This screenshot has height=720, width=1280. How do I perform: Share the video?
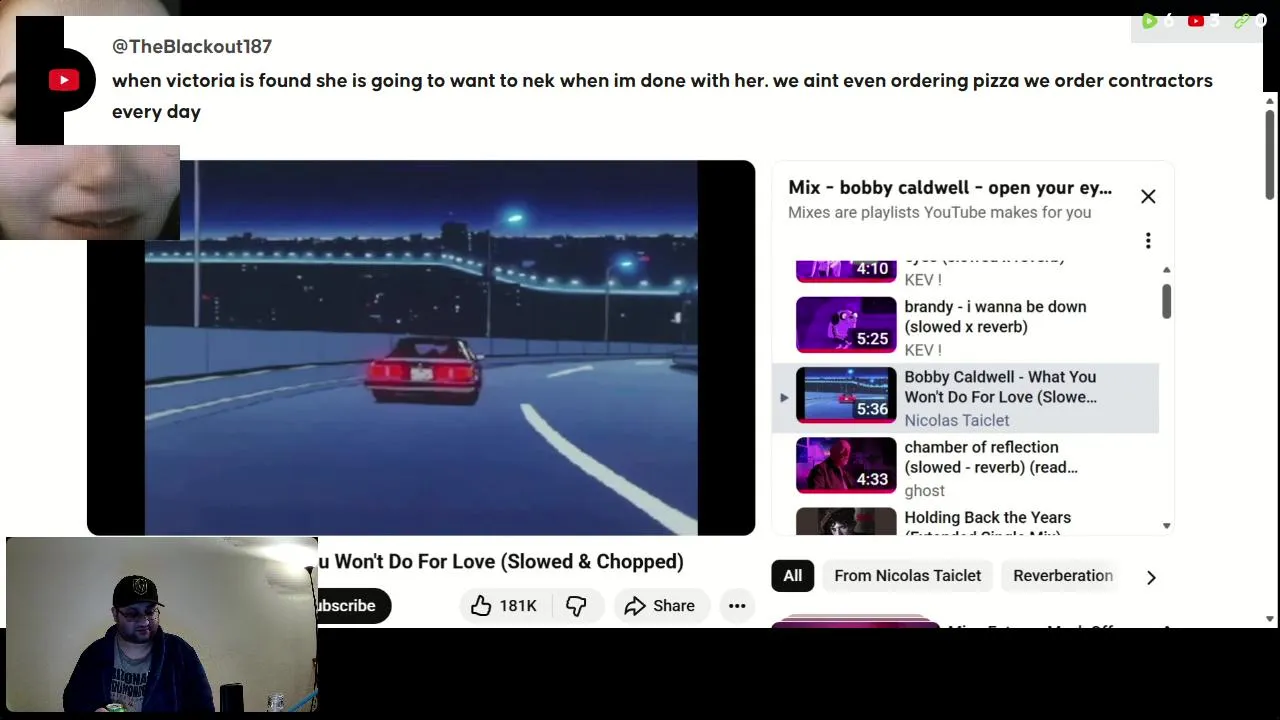tap(659, 606)
